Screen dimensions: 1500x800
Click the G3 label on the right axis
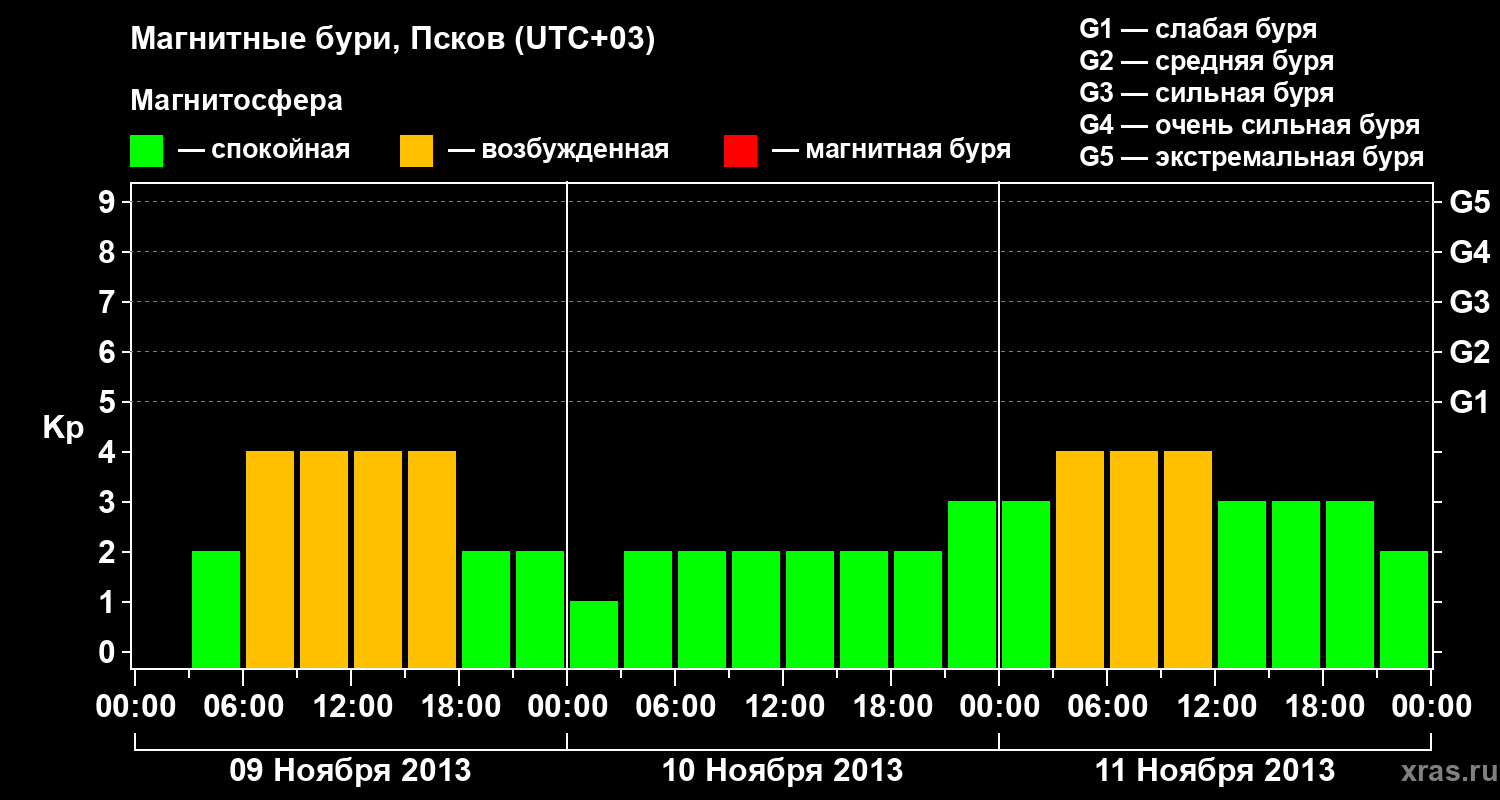(1469, 302)
